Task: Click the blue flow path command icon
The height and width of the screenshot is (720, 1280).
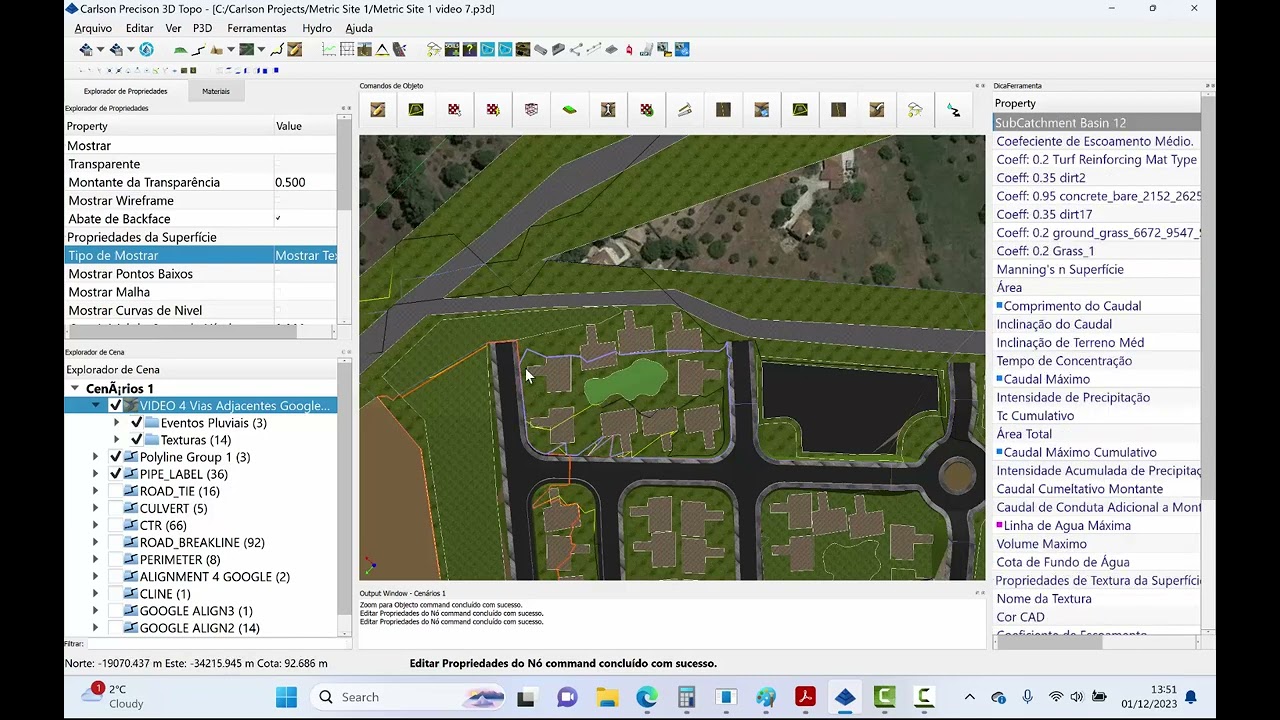Action: click(x=953, y=110)
